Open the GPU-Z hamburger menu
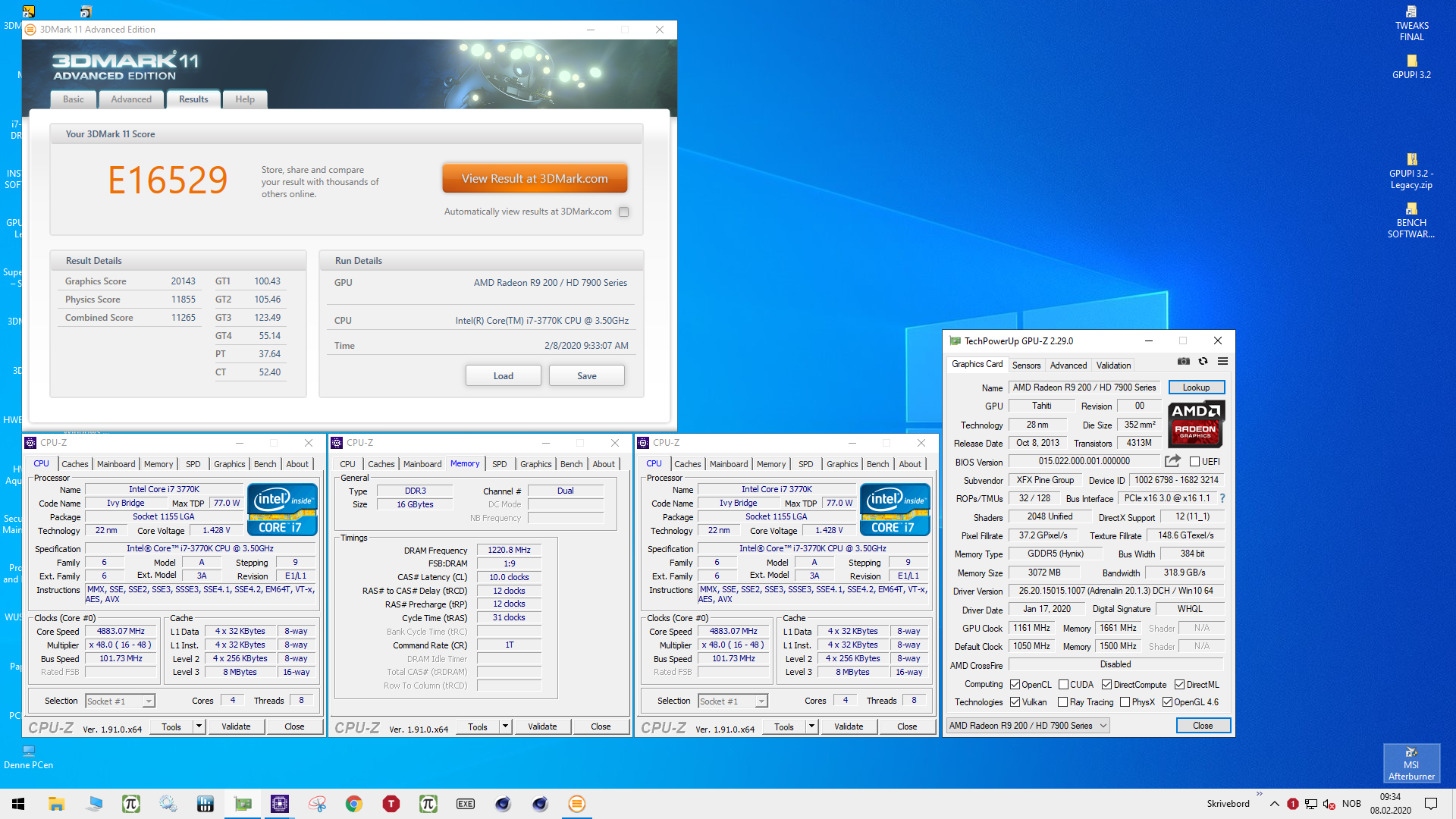 pyautogui.click(x=1222, y=362)
